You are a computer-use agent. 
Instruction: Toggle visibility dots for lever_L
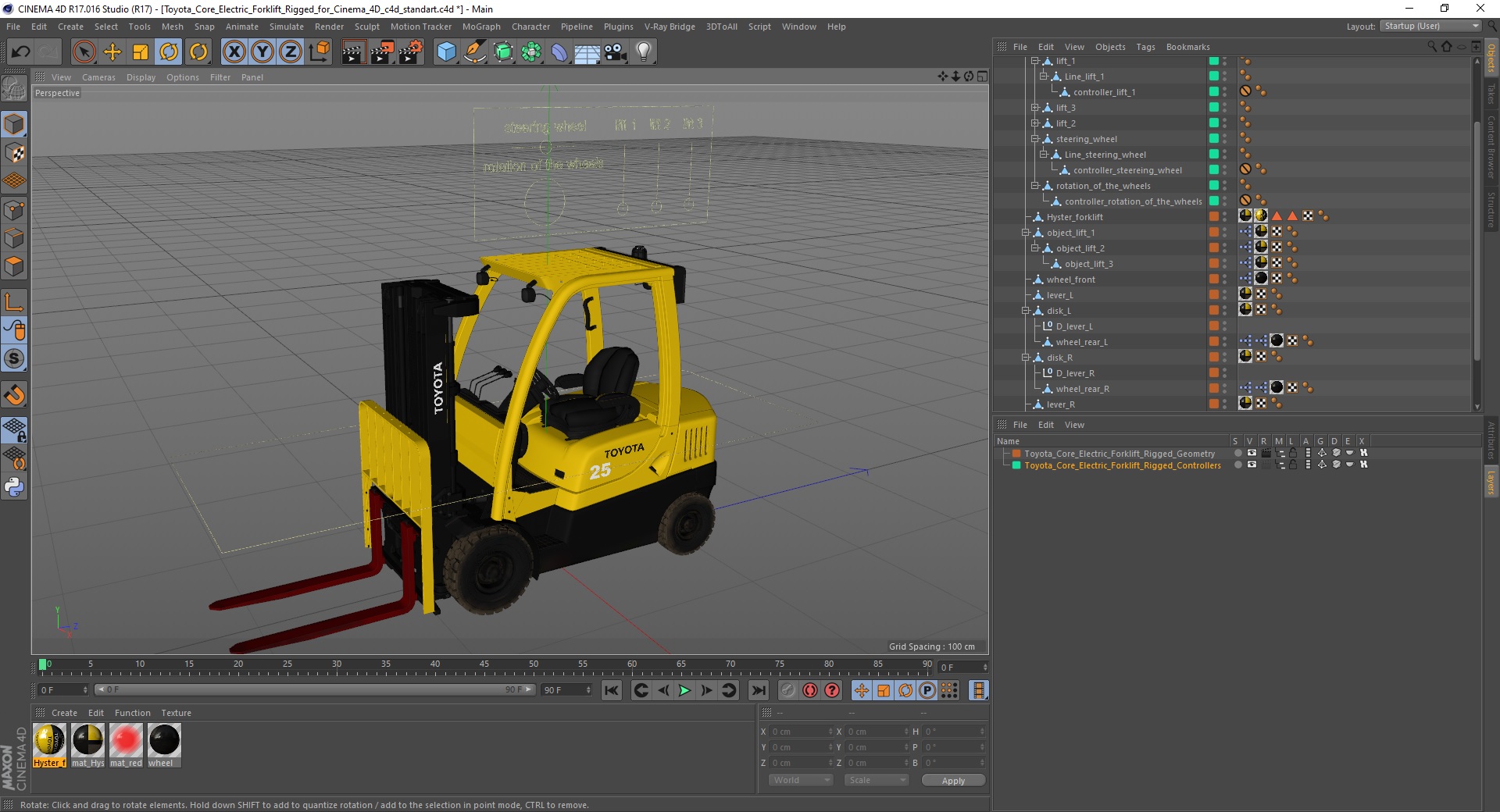pos(1224,295)
